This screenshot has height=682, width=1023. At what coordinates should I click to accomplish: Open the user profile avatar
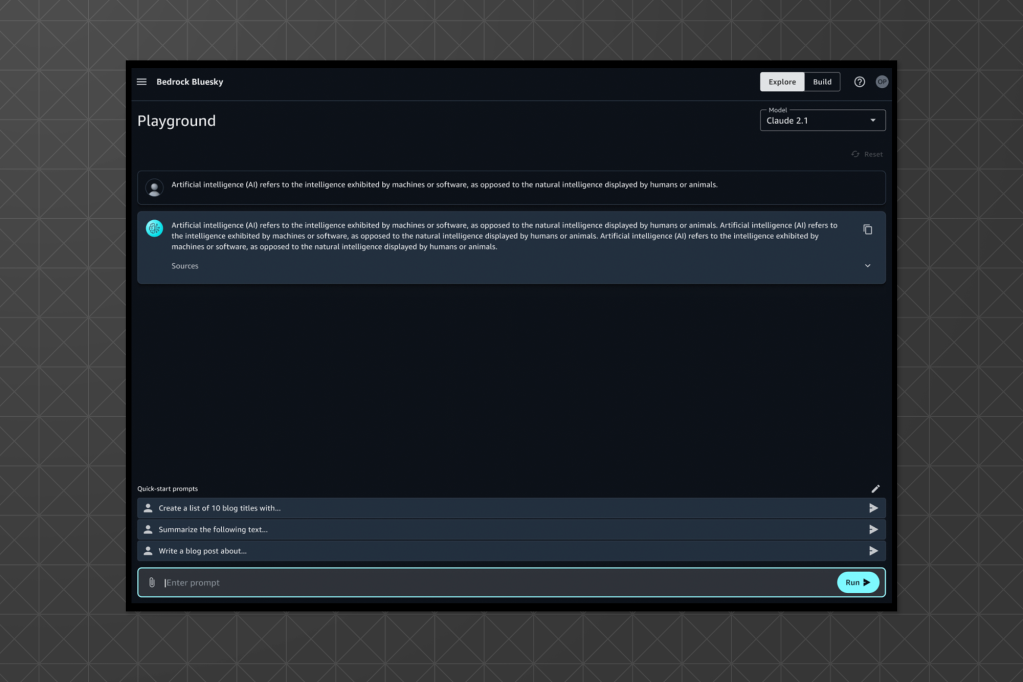pos(881,82)
